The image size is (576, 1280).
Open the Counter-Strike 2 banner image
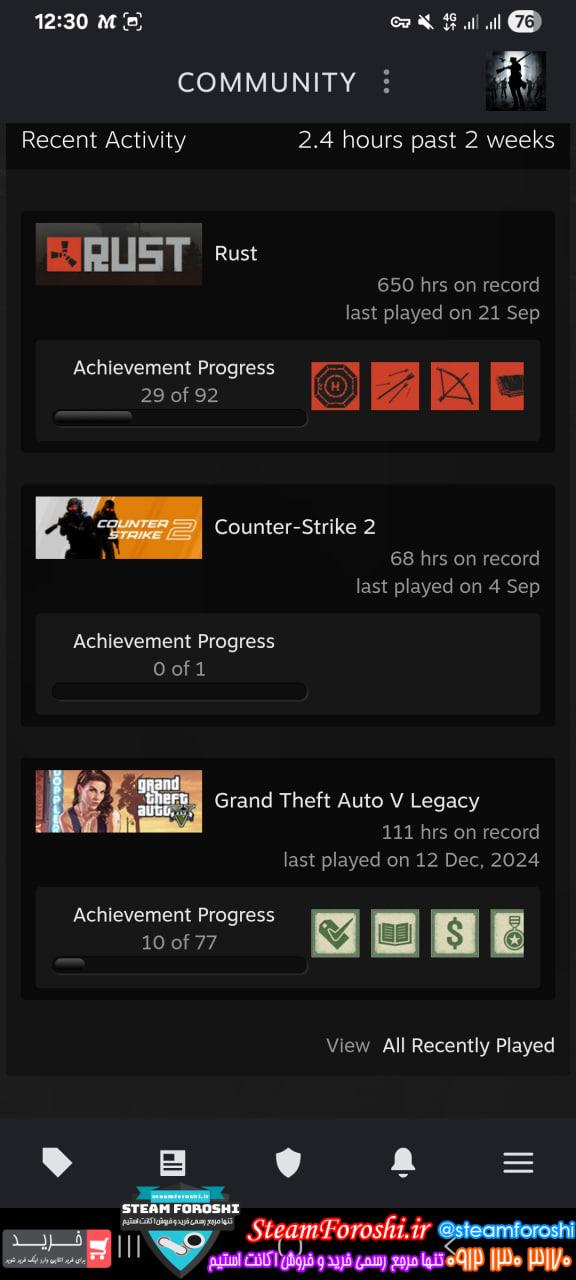(119, 528)
